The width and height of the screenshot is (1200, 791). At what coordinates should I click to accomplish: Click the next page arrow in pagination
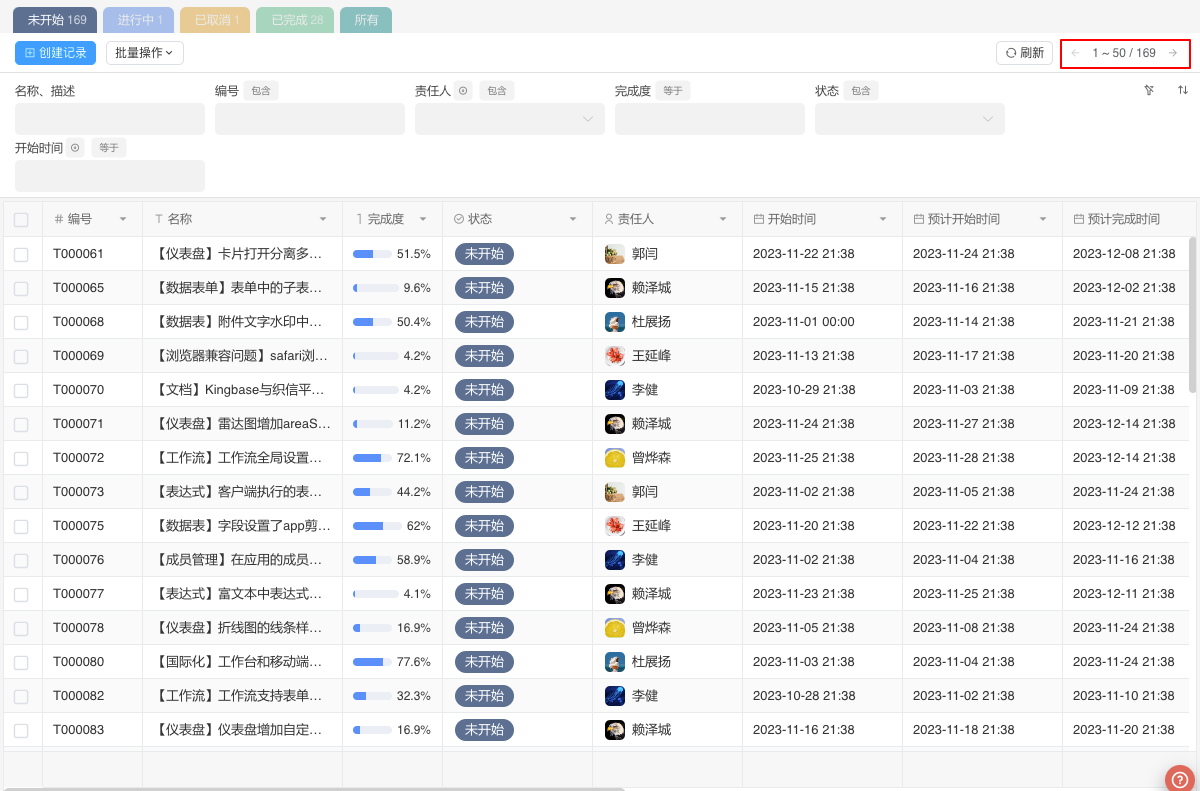pyautogui.click(x=1173, y=53)
